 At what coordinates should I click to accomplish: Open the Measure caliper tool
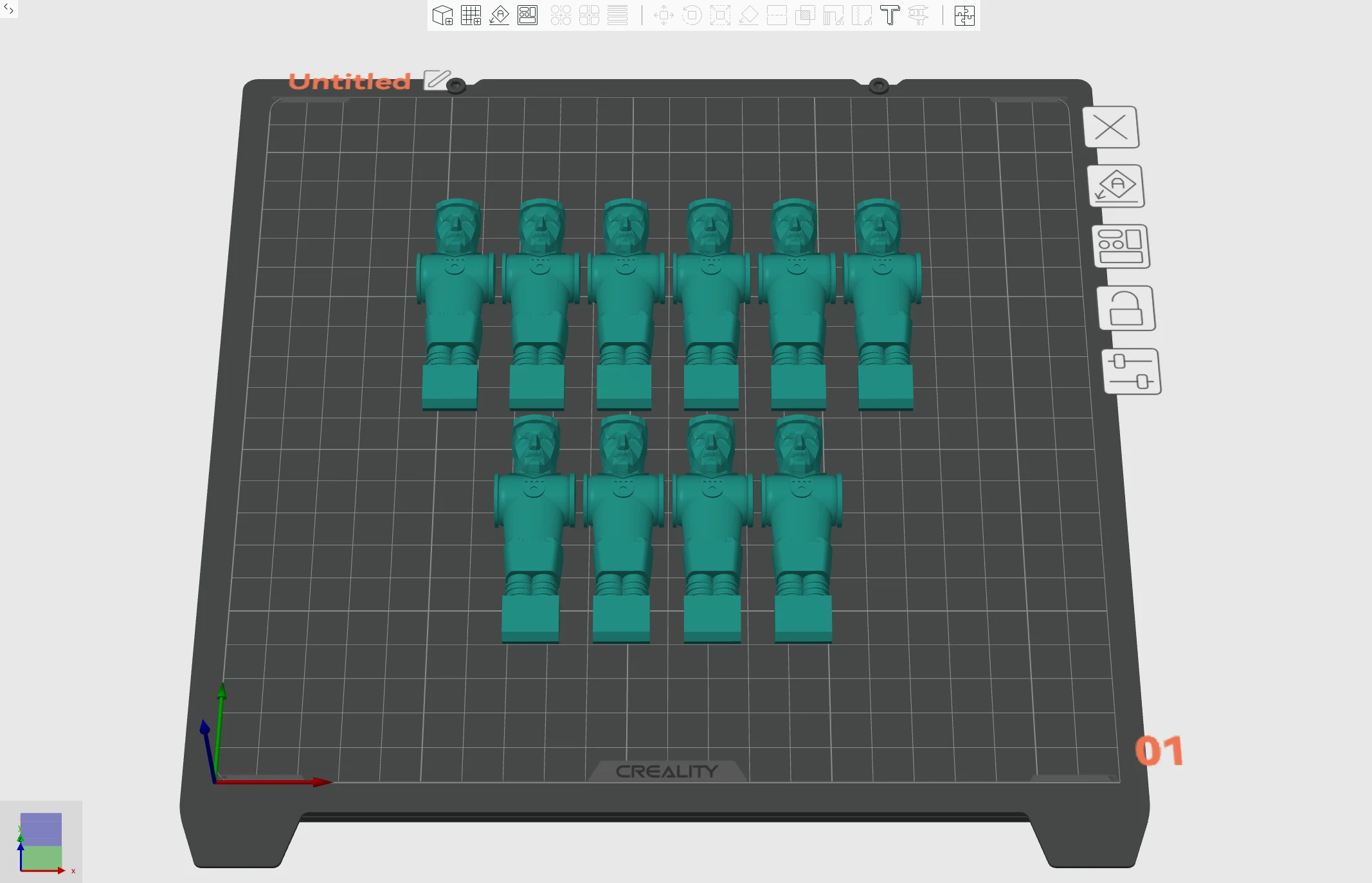(x=918, y=15)
